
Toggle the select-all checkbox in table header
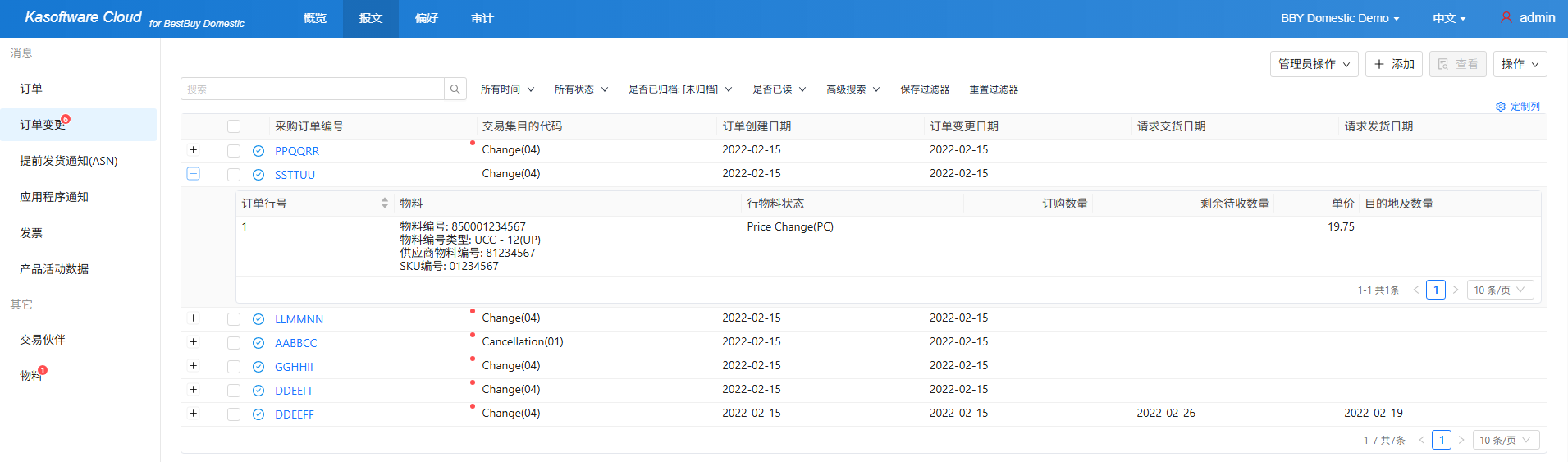pos(234,126)
